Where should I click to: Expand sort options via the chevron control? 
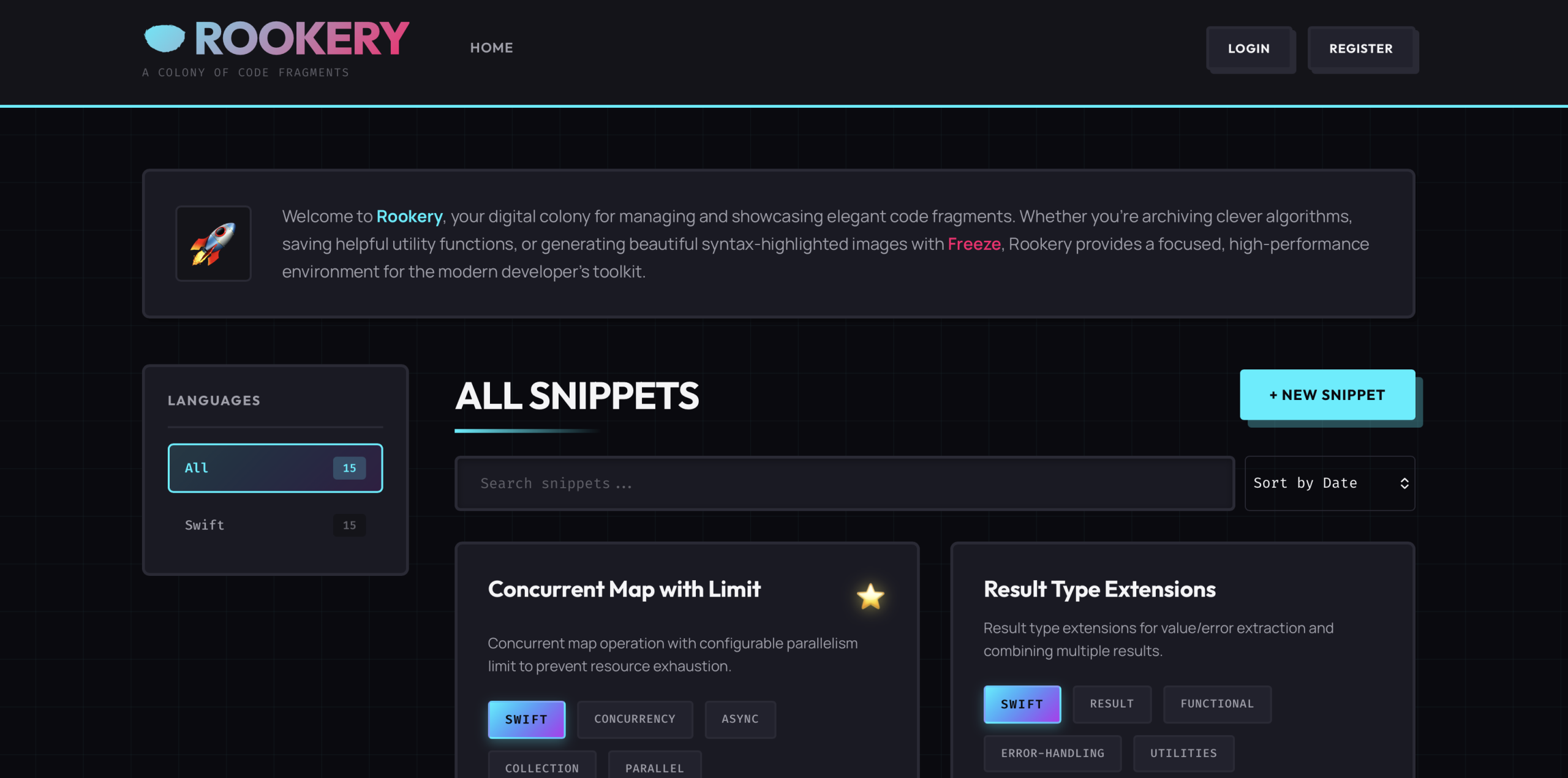1405,483
